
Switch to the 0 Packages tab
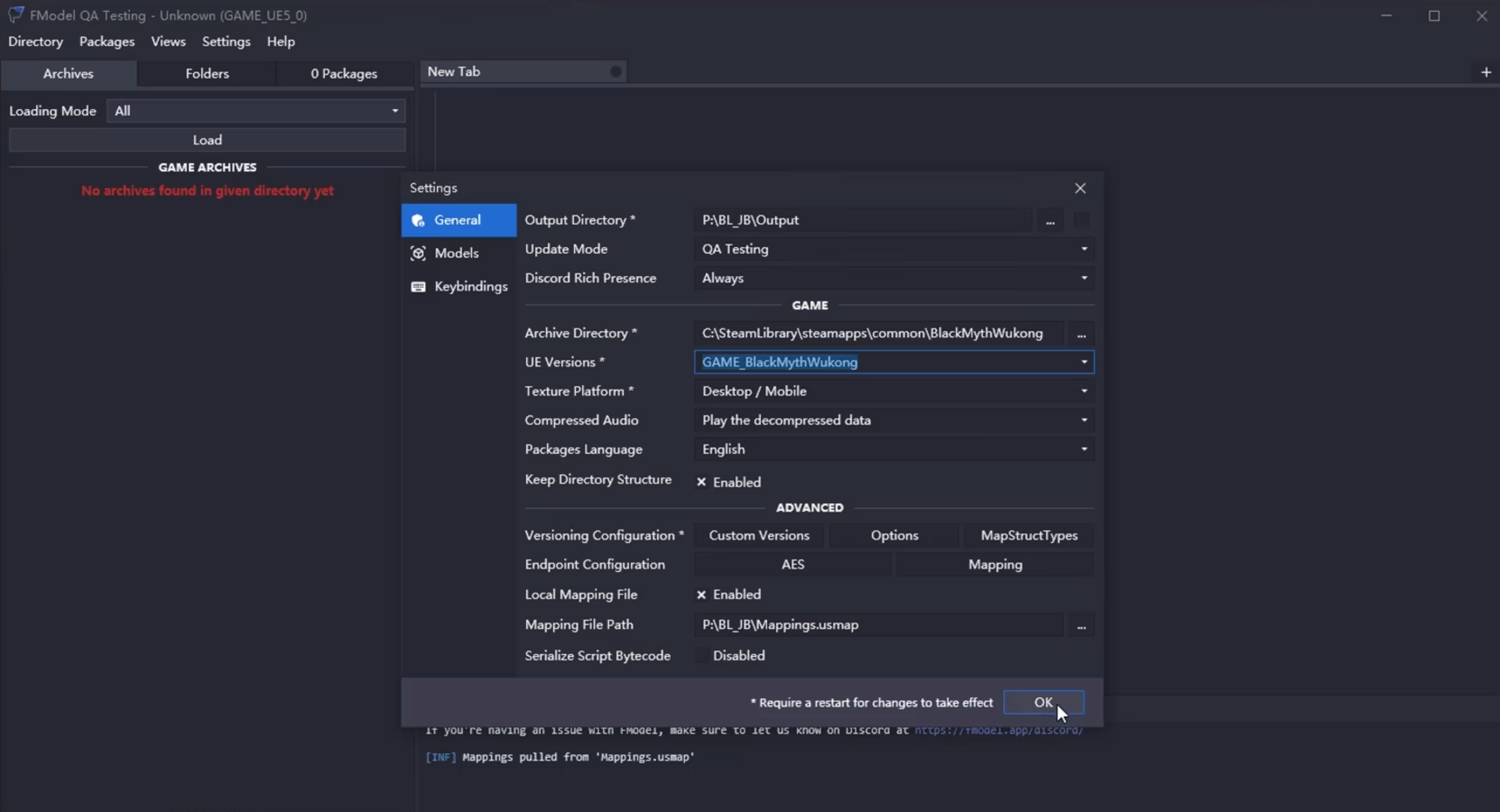coord(343,74)
